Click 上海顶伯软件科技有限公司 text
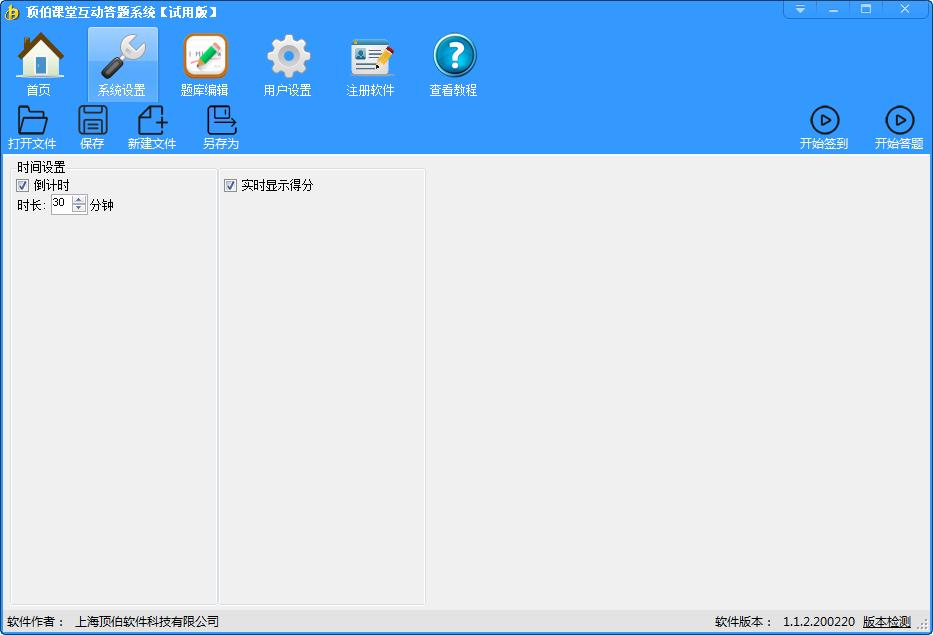The image size is (933, 635). (147, 622)
